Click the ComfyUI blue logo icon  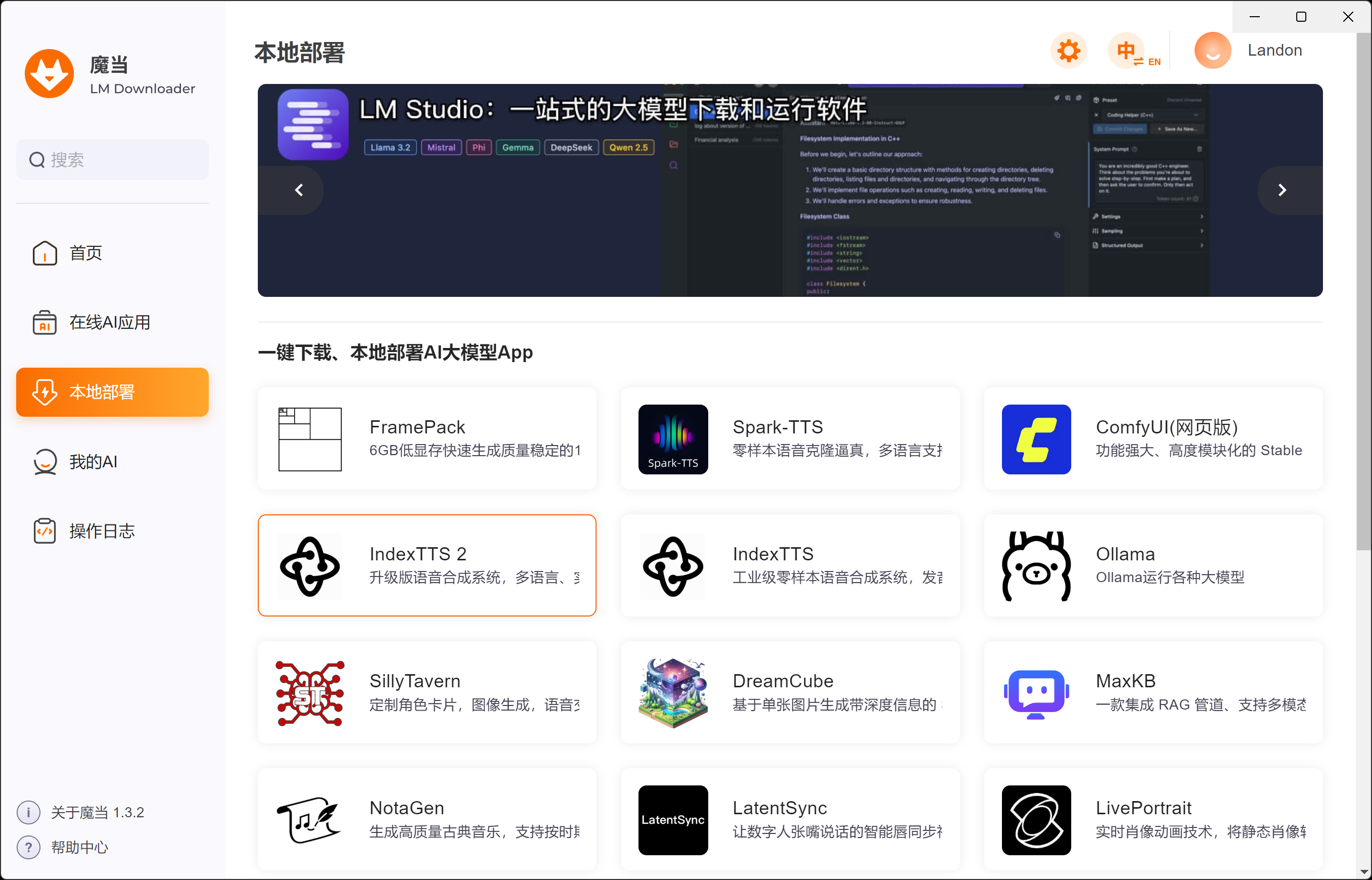1036,439
